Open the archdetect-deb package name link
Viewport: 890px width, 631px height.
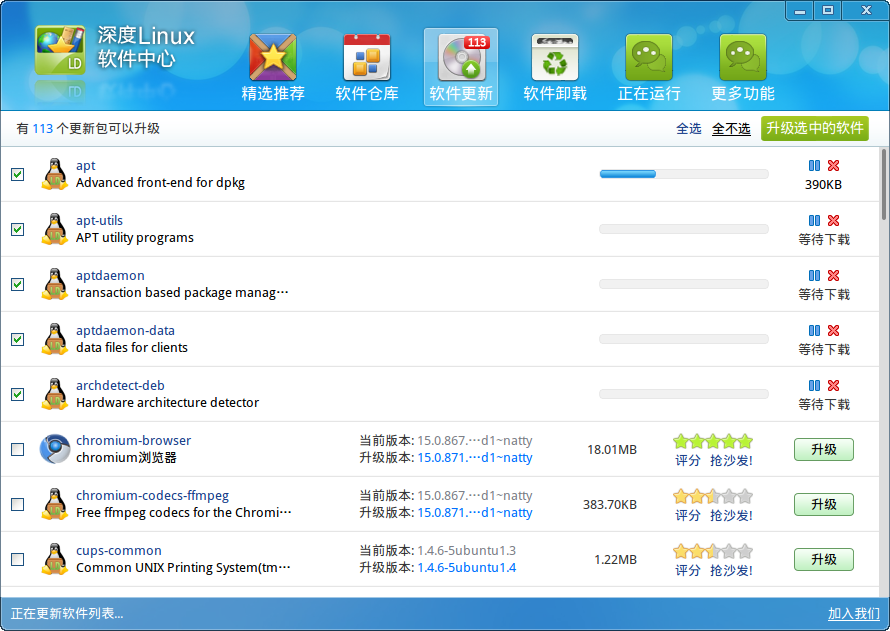(x=120, y=385)
